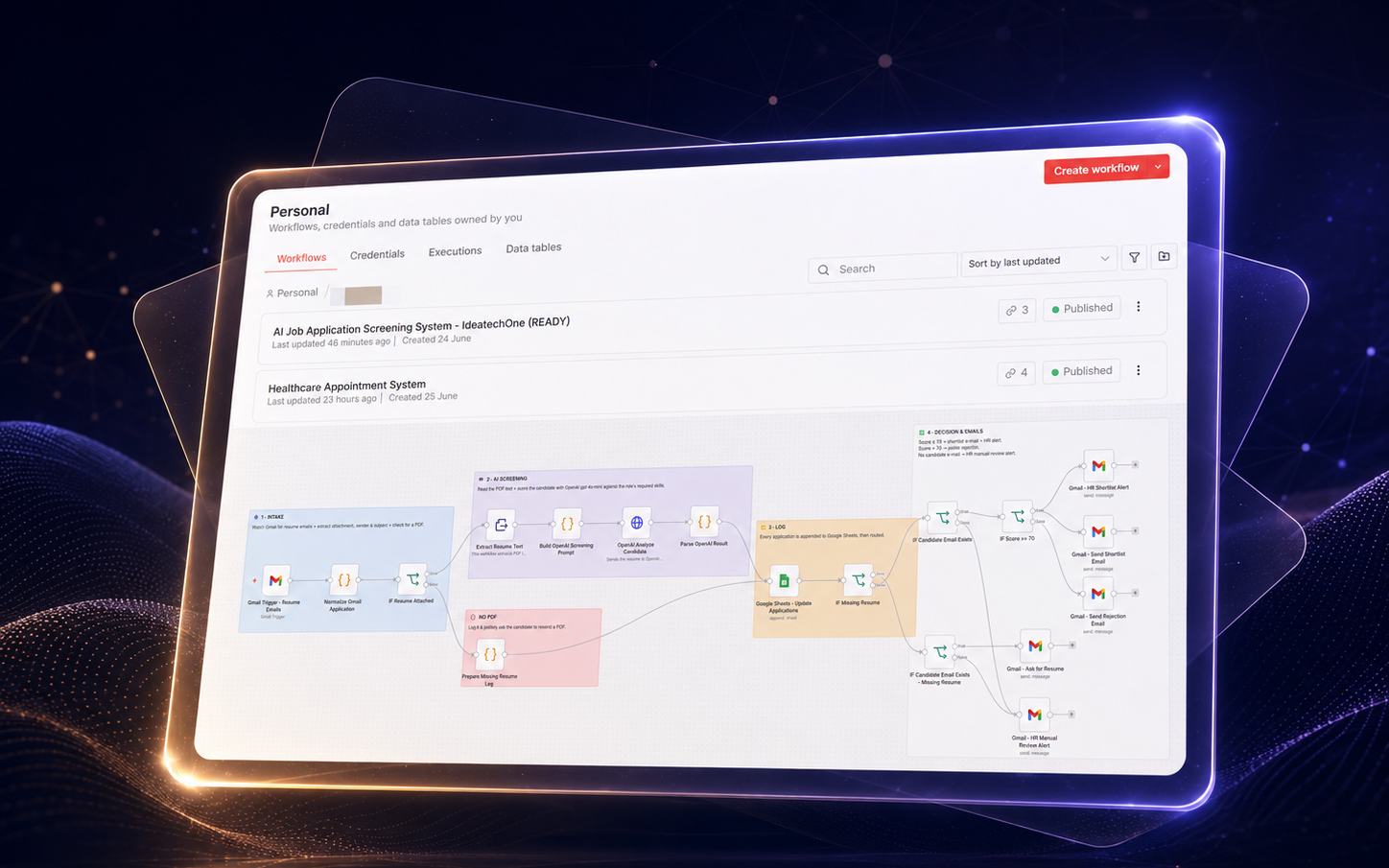Click the IF Missing Resume node
The height and width of the screenshot is (868, 1389).
859,579
